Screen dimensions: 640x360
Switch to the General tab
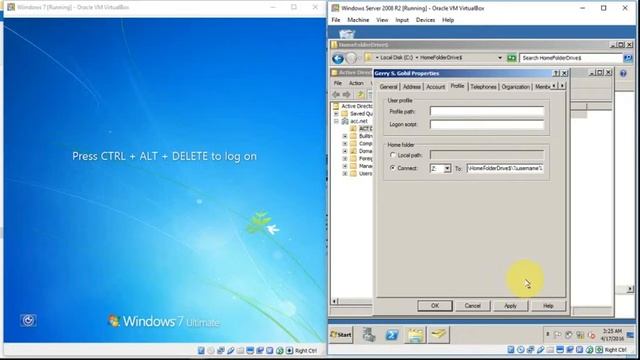388,87
